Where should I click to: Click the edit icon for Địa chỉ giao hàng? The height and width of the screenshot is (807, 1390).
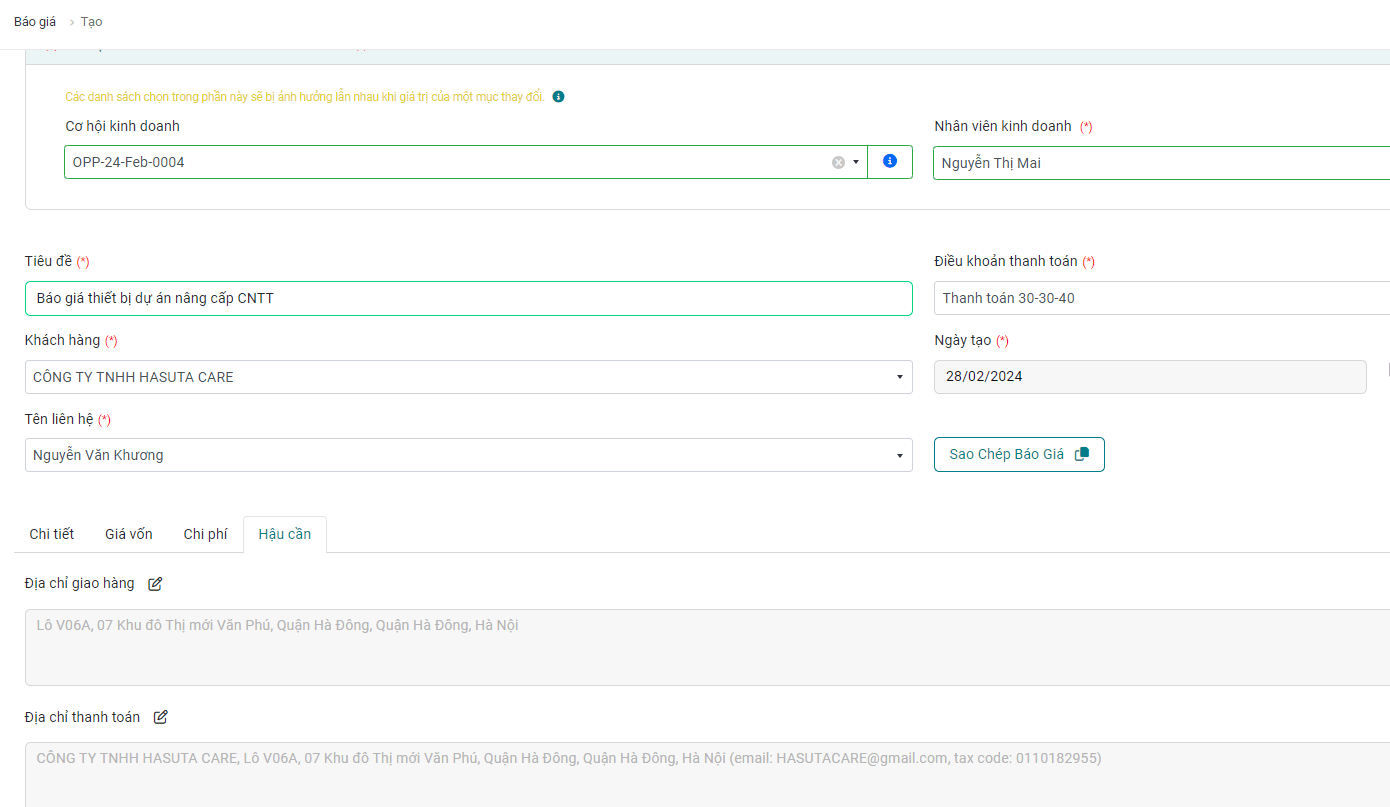click(155, 584)
